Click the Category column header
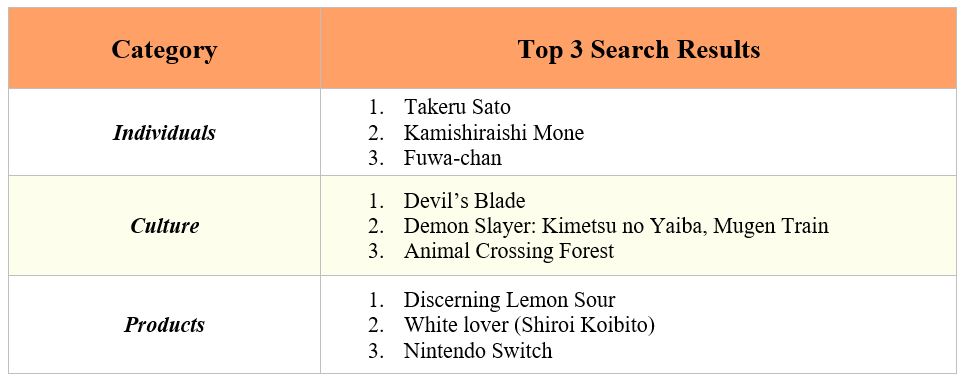 [164, 49]
